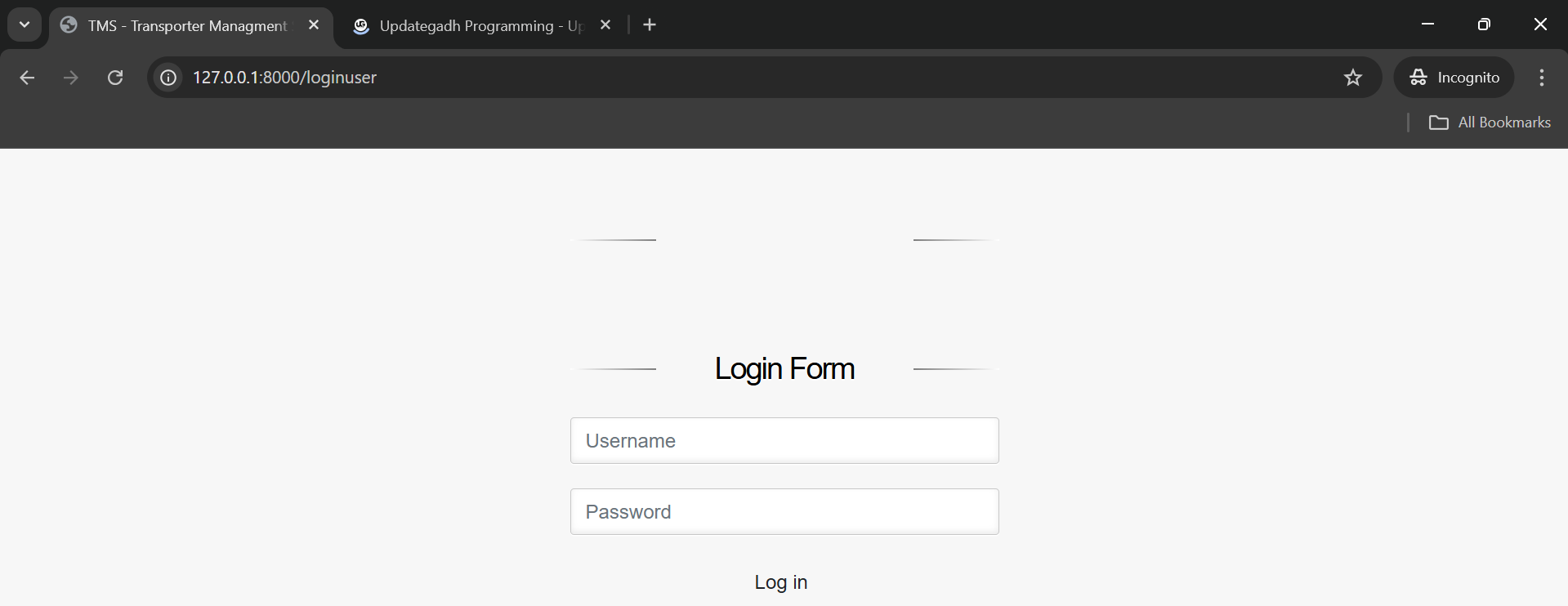
Task: Open the All Bookmarks folder
Action: pos(1490,123)
